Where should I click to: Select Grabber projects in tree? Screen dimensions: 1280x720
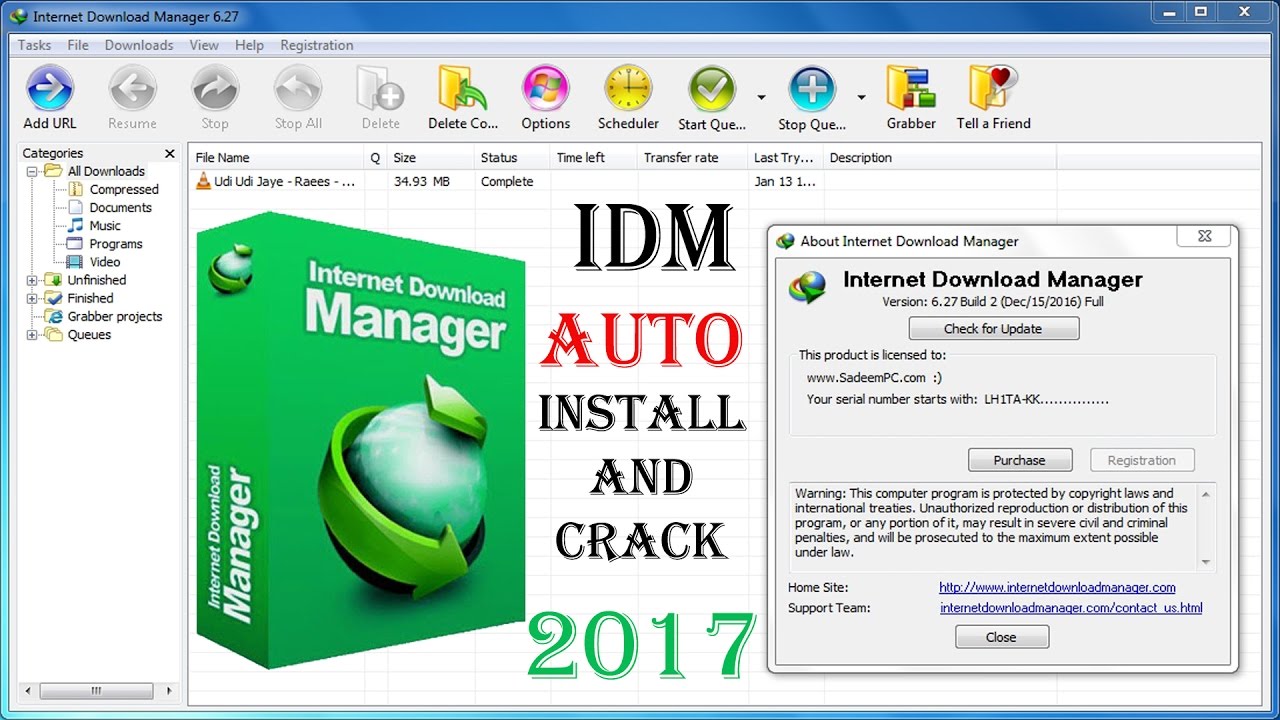tap(115, 316)
